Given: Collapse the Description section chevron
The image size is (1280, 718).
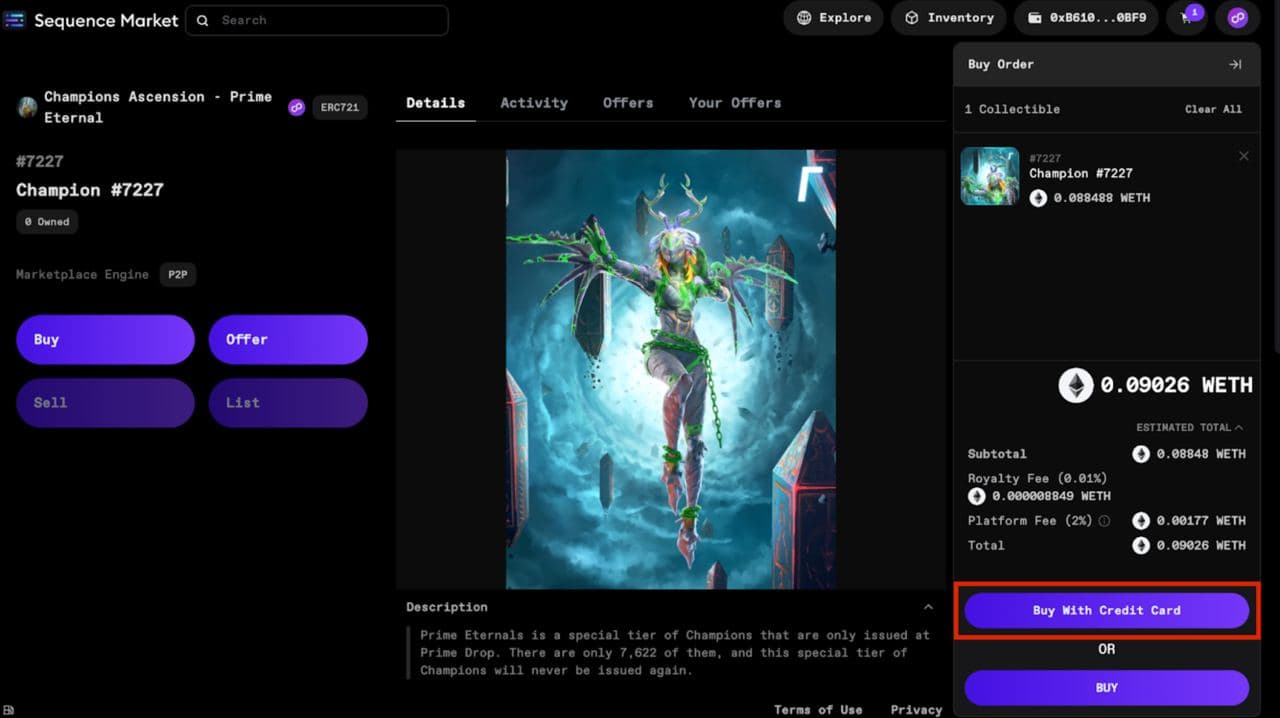Looking at the screenshot, I should 928,604.
